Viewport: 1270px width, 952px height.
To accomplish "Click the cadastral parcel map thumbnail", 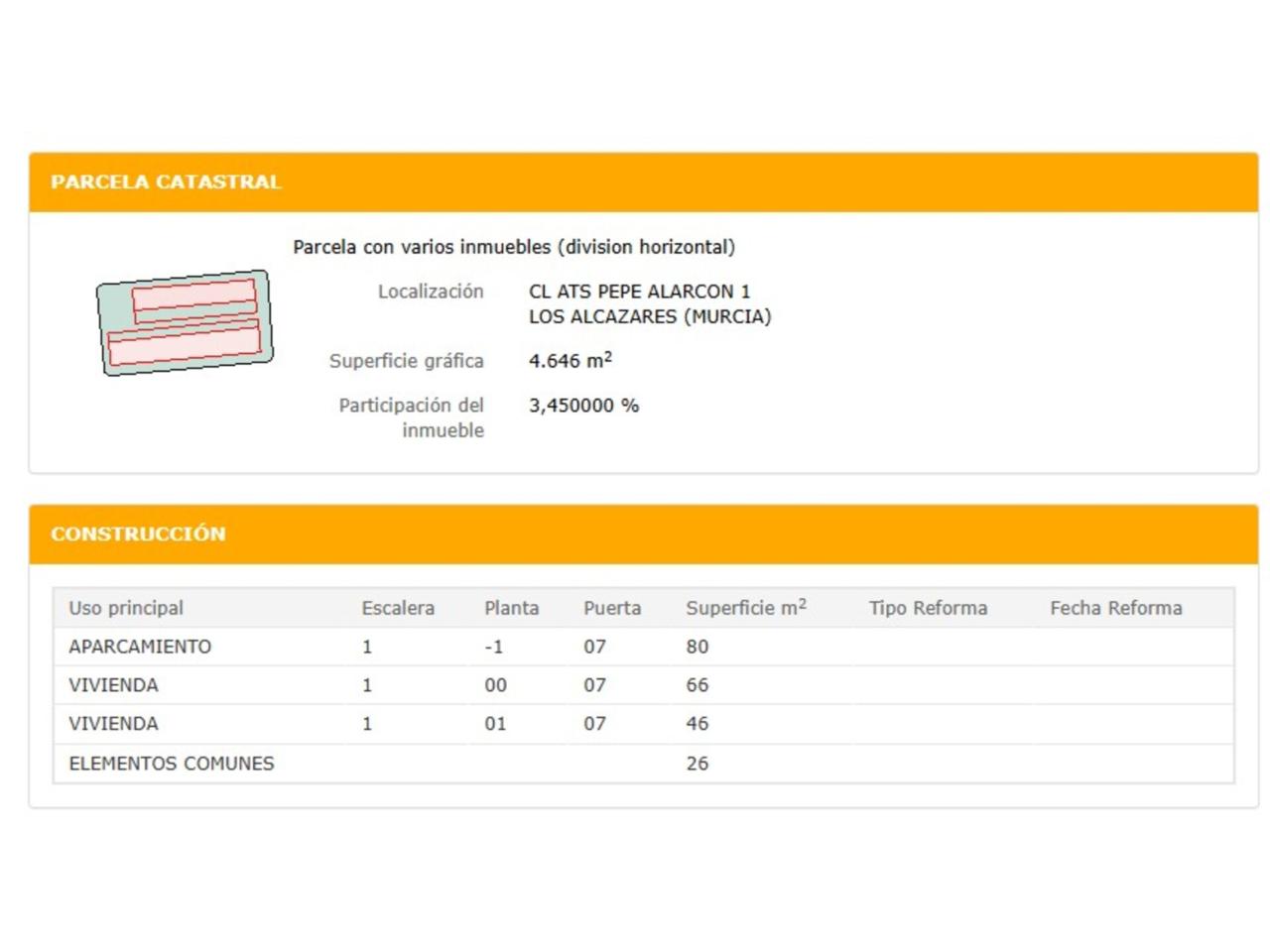I will (185, 322).
